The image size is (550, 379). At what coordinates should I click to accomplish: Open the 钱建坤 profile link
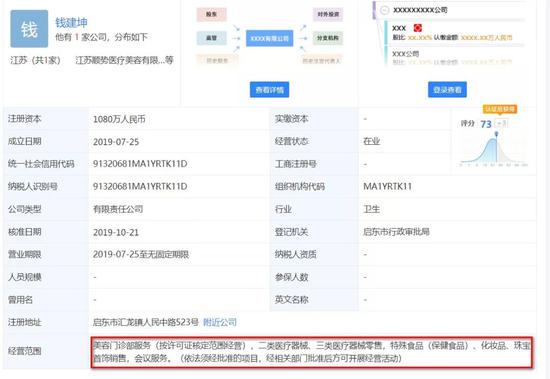click(x=71, y=23)
